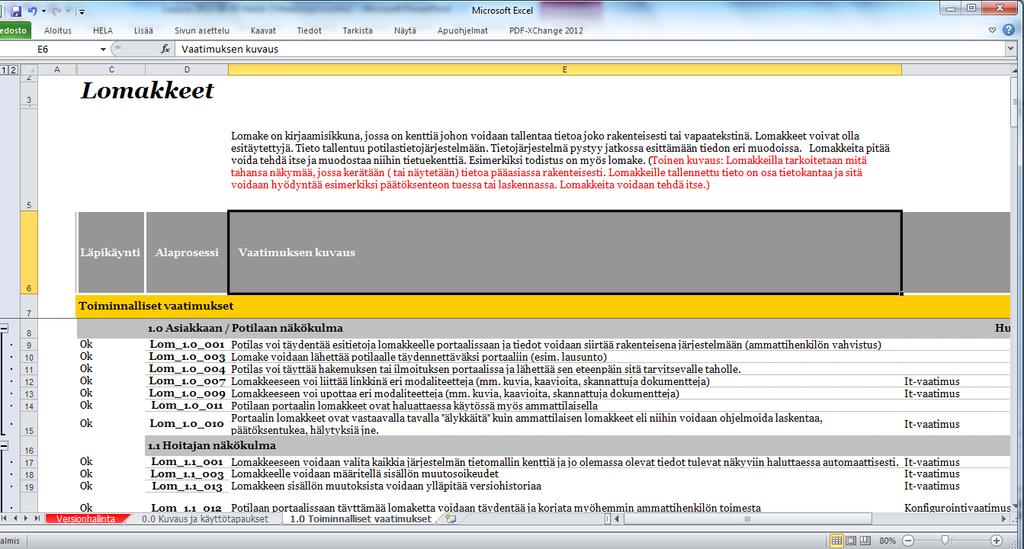1024x549 pixels.
Task: Collapse outline group at row 8
Action: tap(4, 329)
